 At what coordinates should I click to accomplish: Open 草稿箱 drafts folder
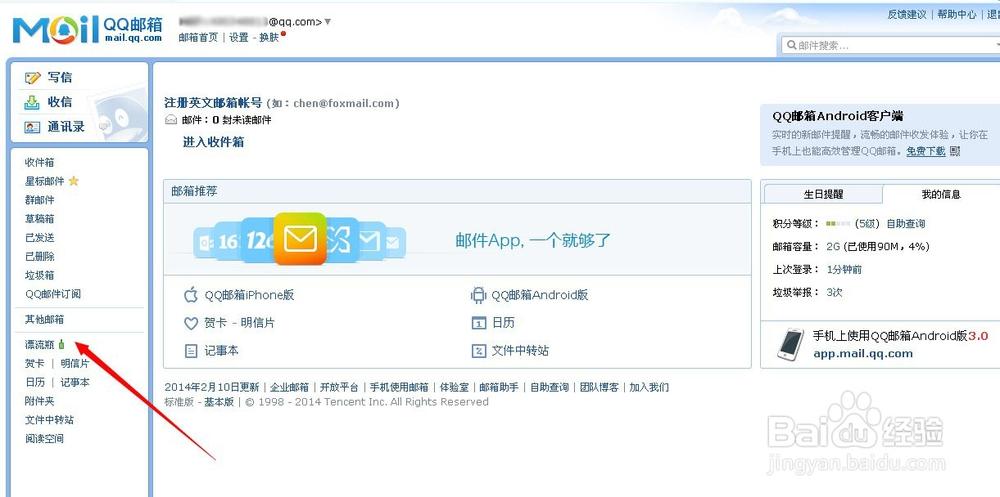(40, 219)
